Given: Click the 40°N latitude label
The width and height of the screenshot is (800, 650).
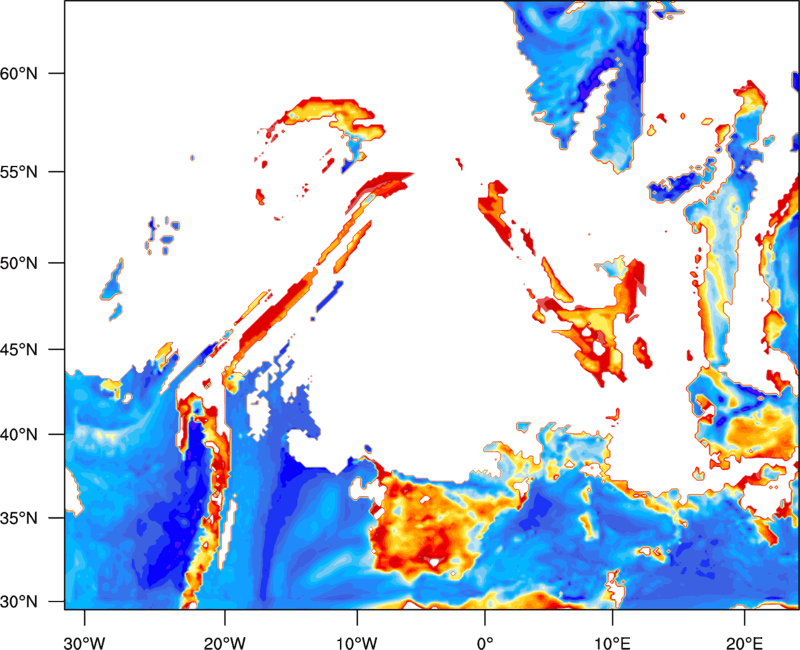Looking at the screenshot, I should pos(19,435).
